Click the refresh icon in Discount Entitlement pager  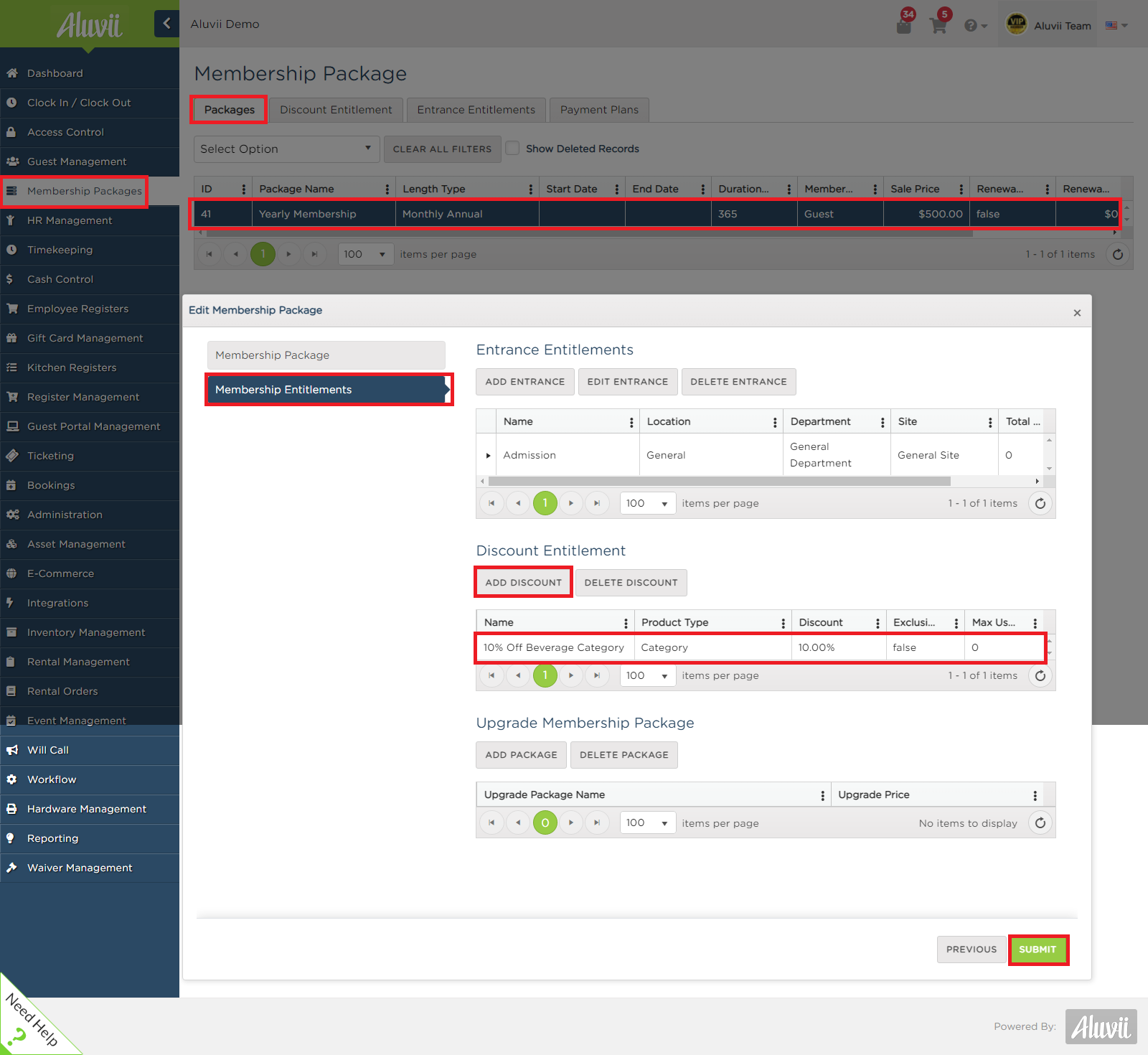[1040, 675]
